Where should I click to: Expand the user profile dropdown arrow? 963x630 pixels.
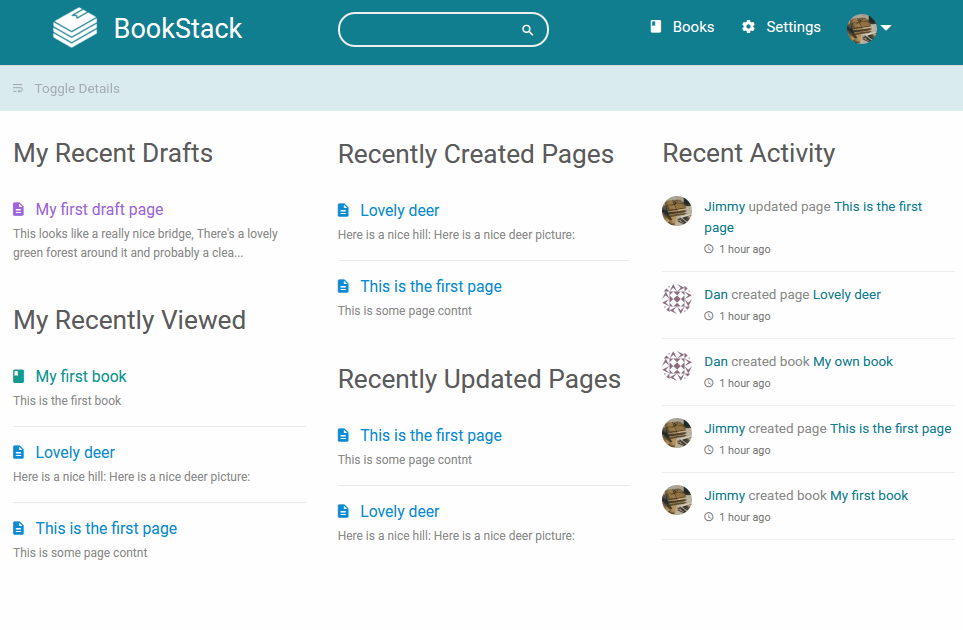(x=886, y=28)
